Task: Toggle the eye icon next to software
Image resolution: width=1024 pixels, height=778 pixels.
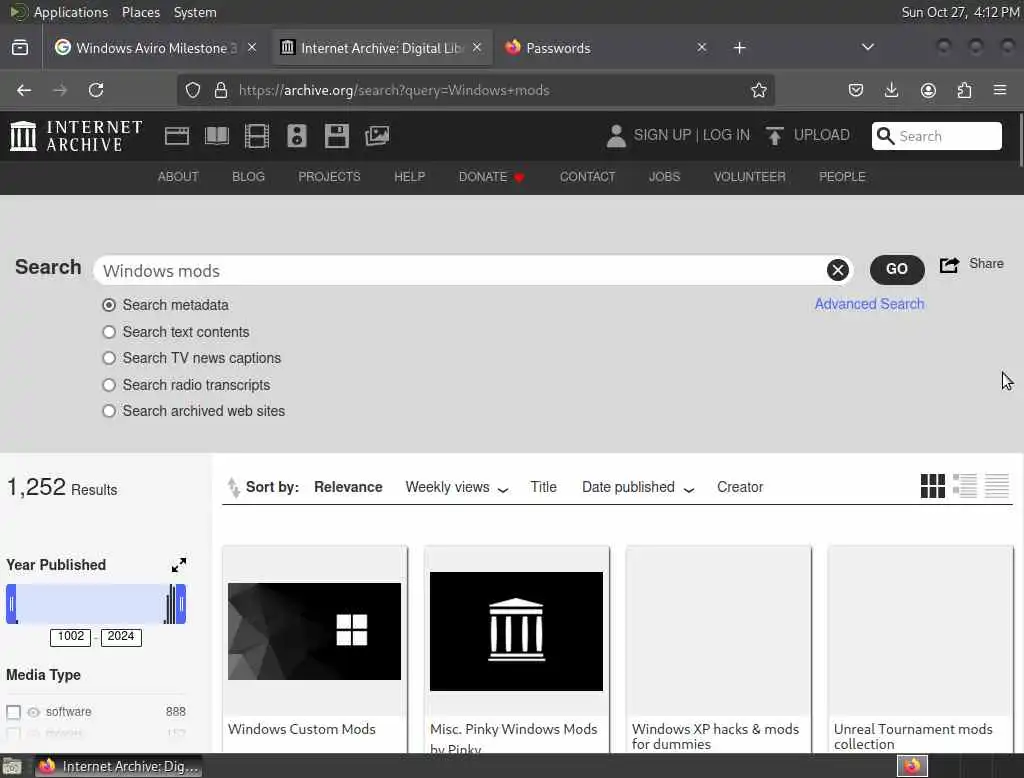Action: tap(34, 712)
